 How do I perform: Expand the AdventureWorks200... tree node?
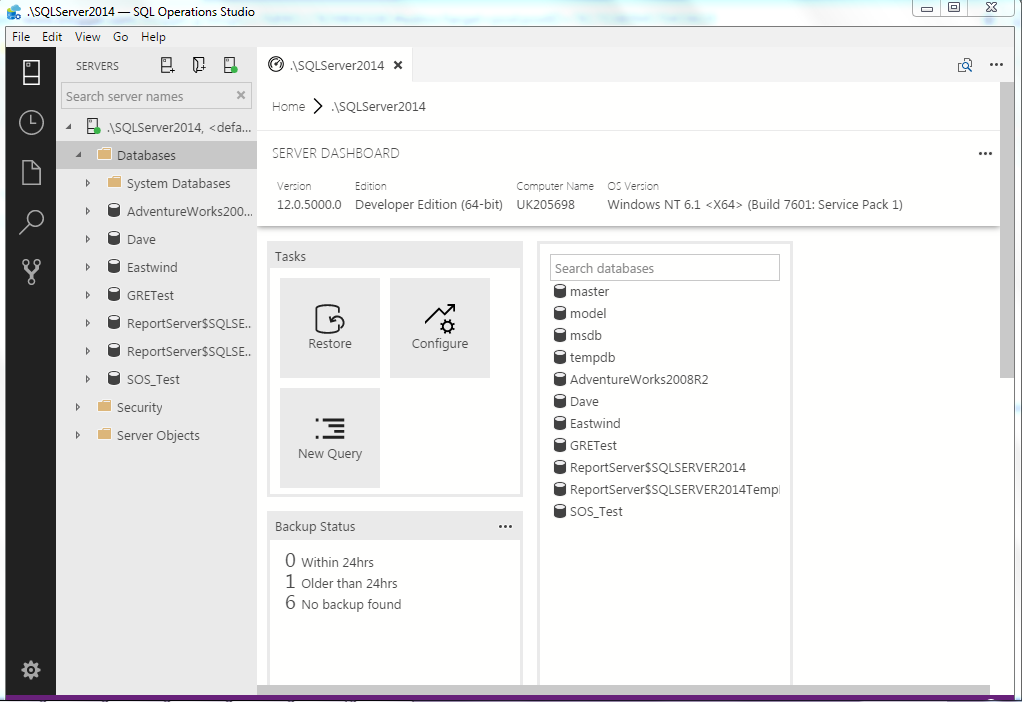[x=88, y=211]
